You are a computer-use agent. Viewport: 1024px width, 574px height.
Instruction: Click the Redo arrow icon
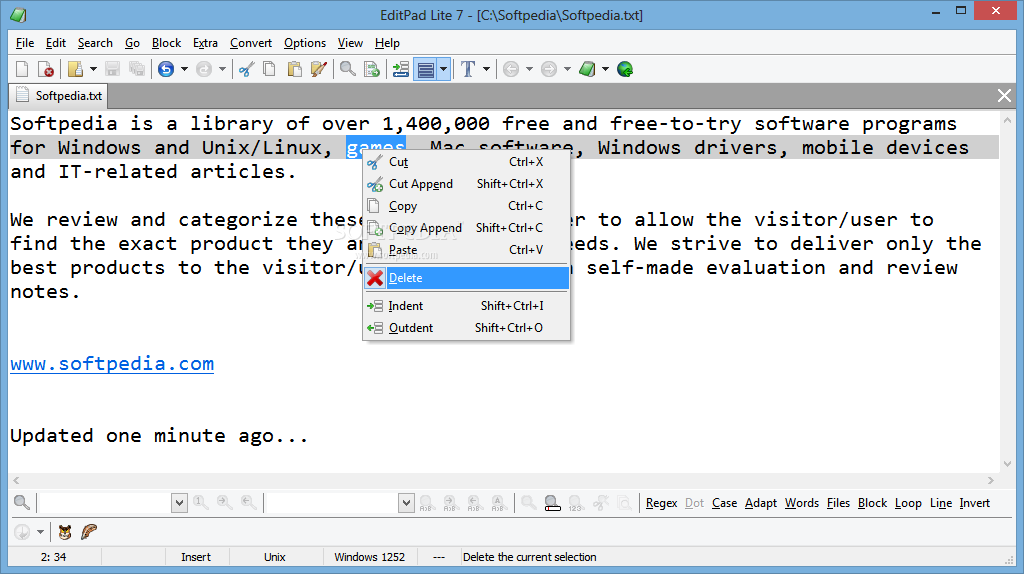(204, 69)
